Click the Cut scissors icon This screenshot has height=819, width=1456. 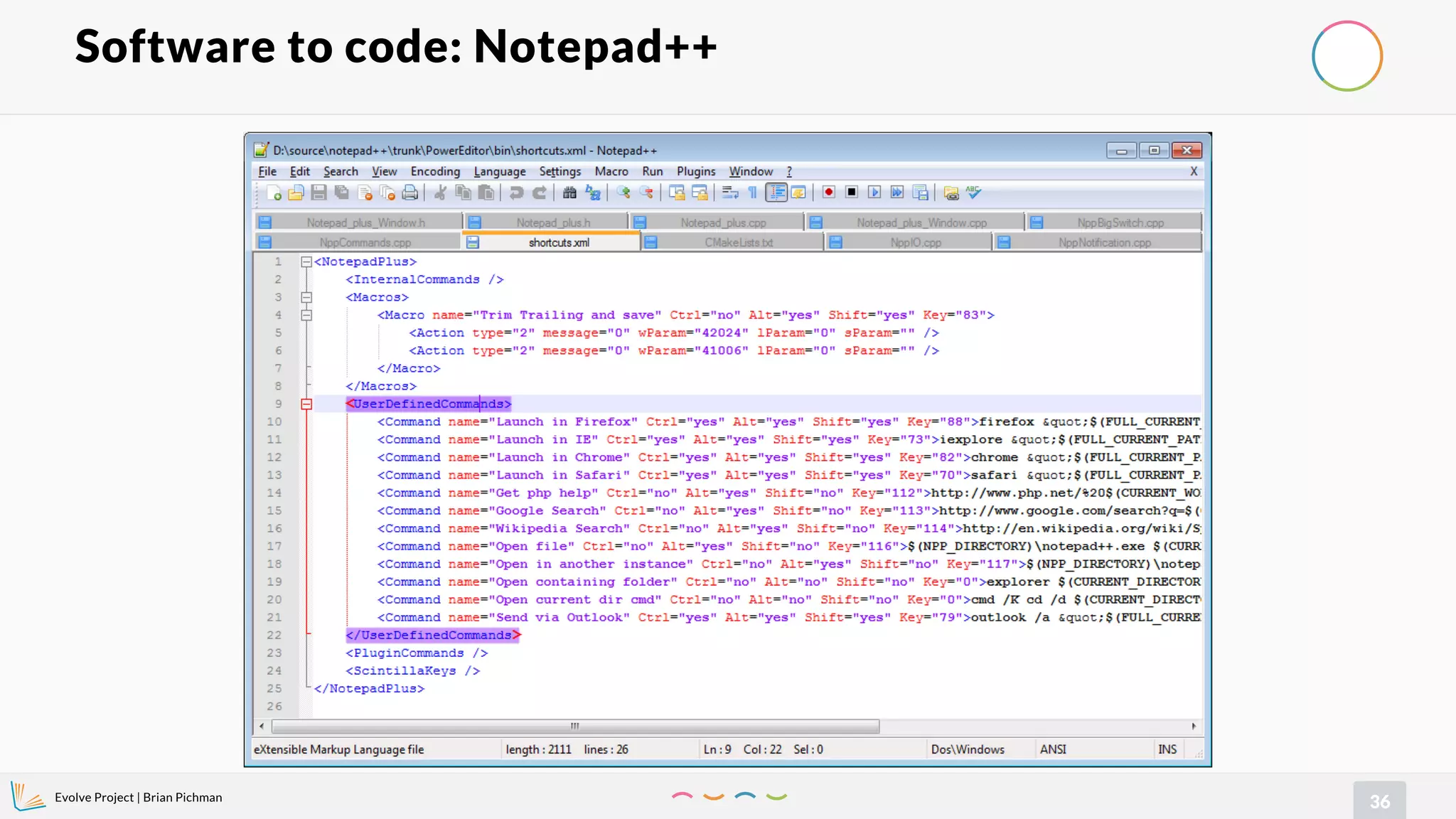[x=440, y=193]
